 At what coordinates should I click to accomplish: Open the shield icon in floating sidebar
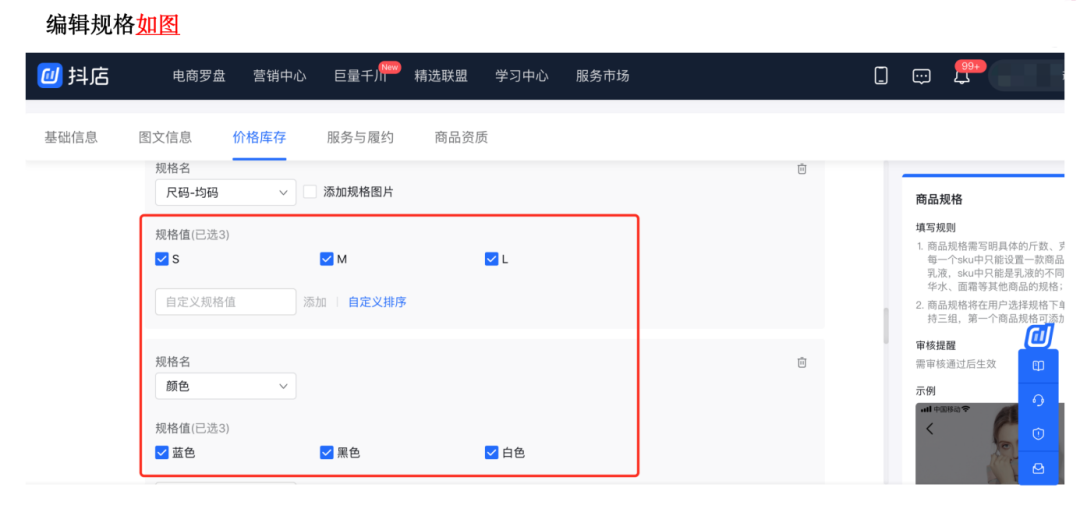(x=1039, y=433)
